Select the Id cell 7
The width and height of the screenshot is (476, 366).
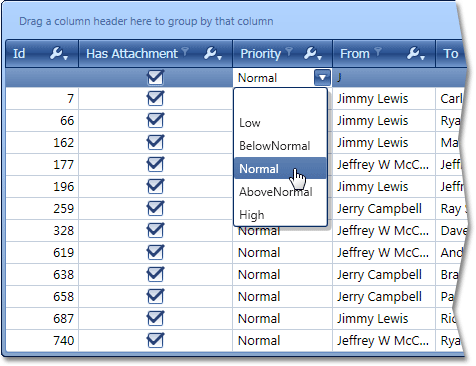[42, 98]
